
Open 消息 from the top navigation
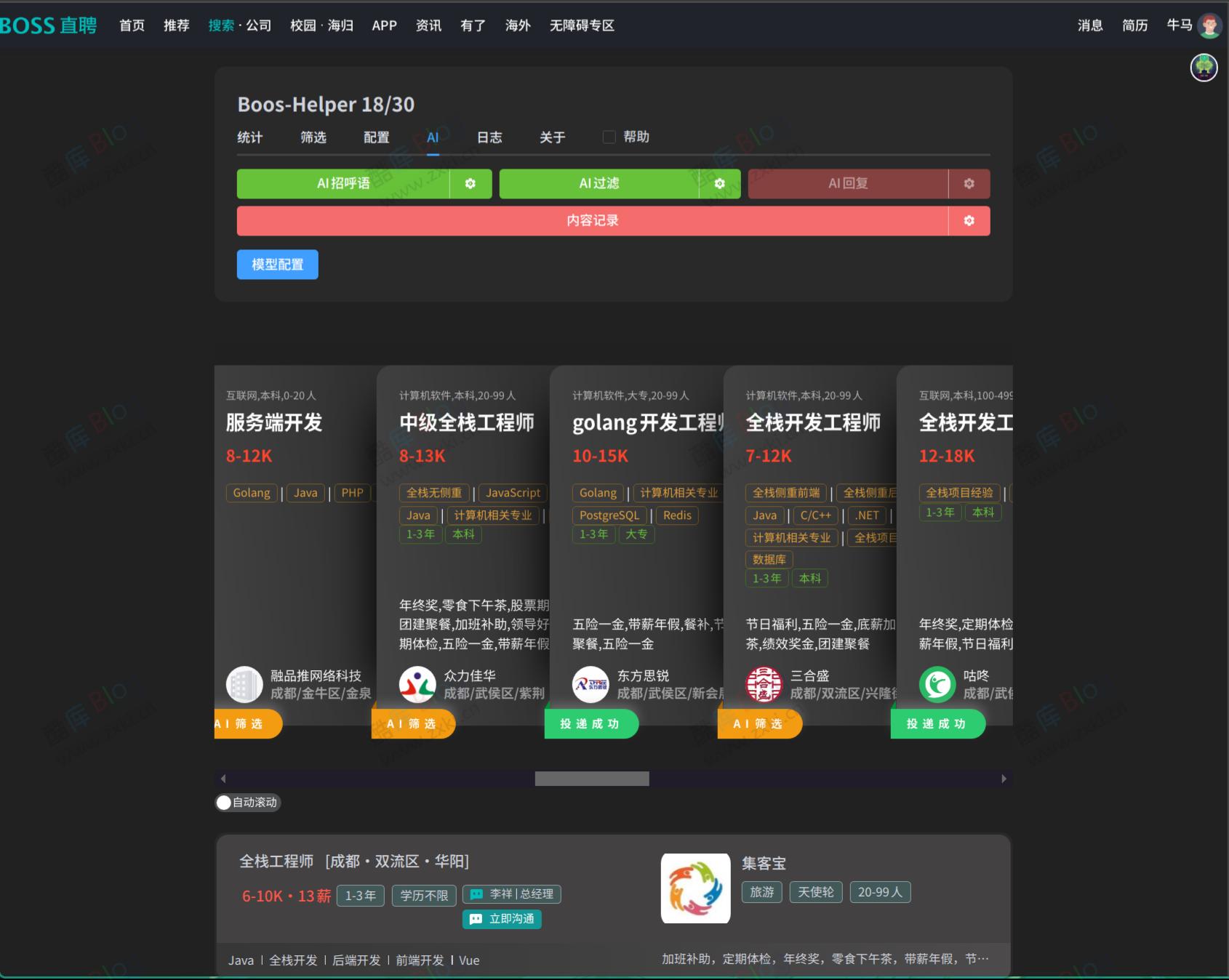[x=1089, y=25]
